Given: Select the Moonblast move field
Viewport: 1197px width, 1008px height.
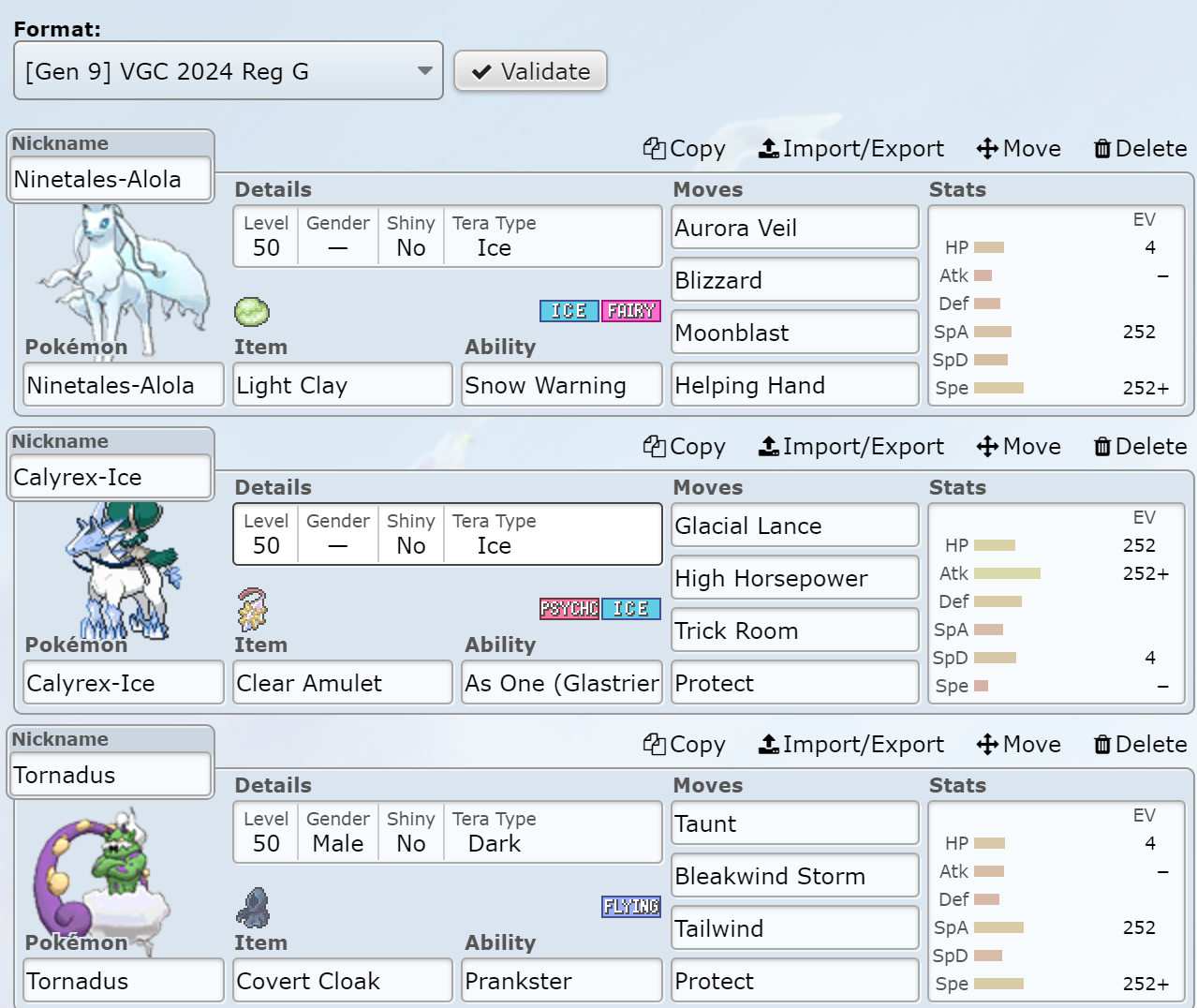Looking at the screenshot, I should tap(795, 333).
